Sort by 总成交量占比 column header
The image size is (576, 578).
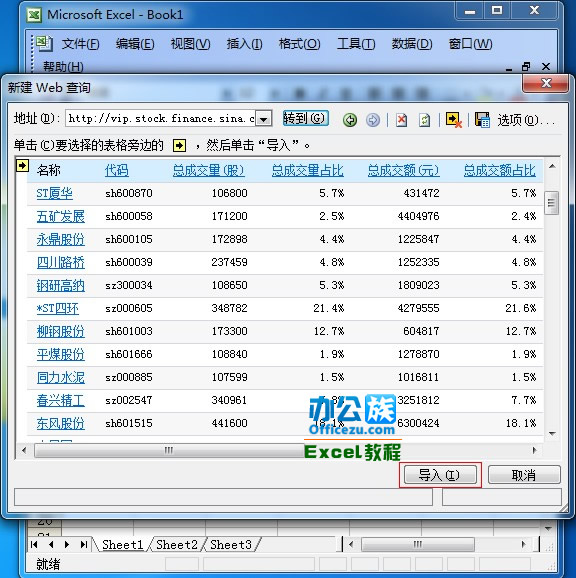coord(308,170)
